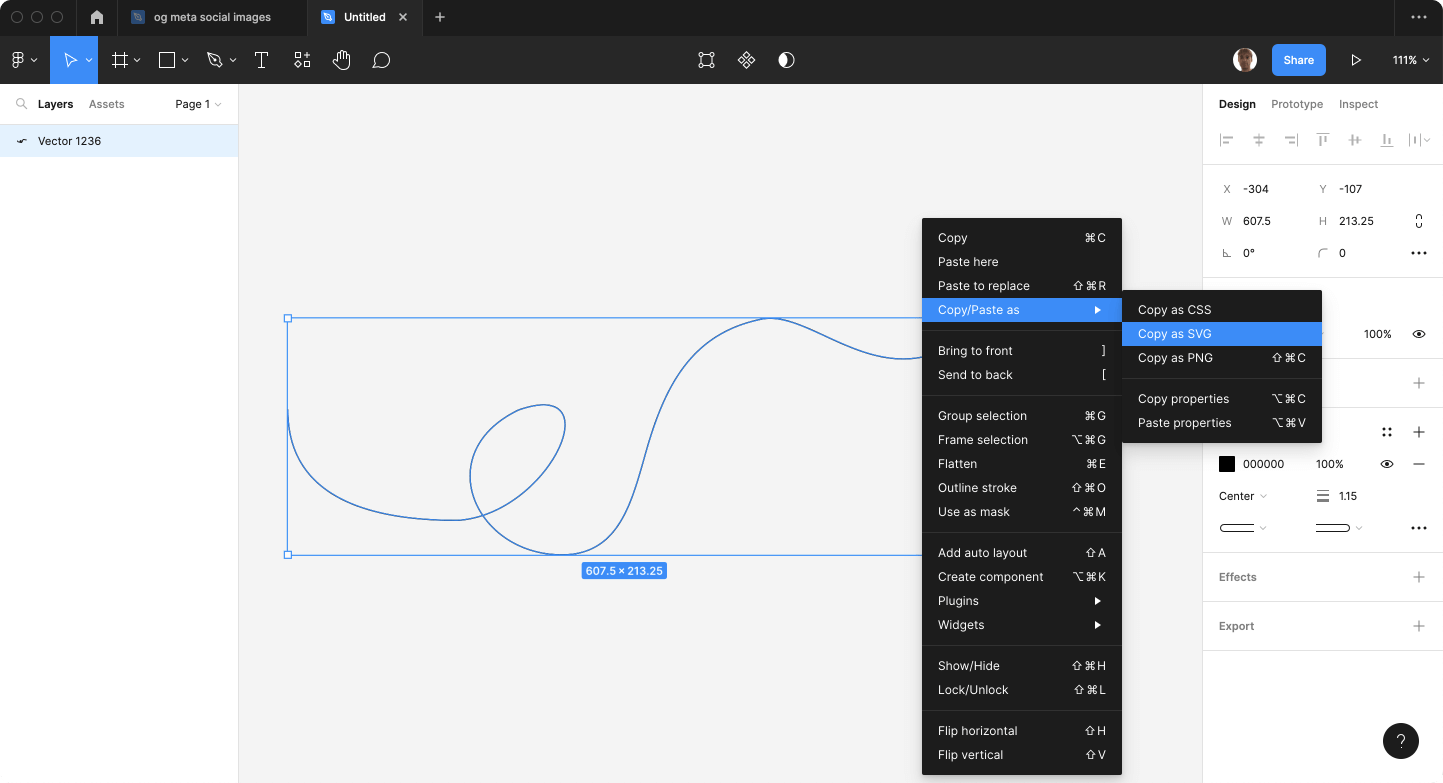Select the Rectangle shape tool
The height and width of the screenshot is (783, 1443).
[166, 60]
